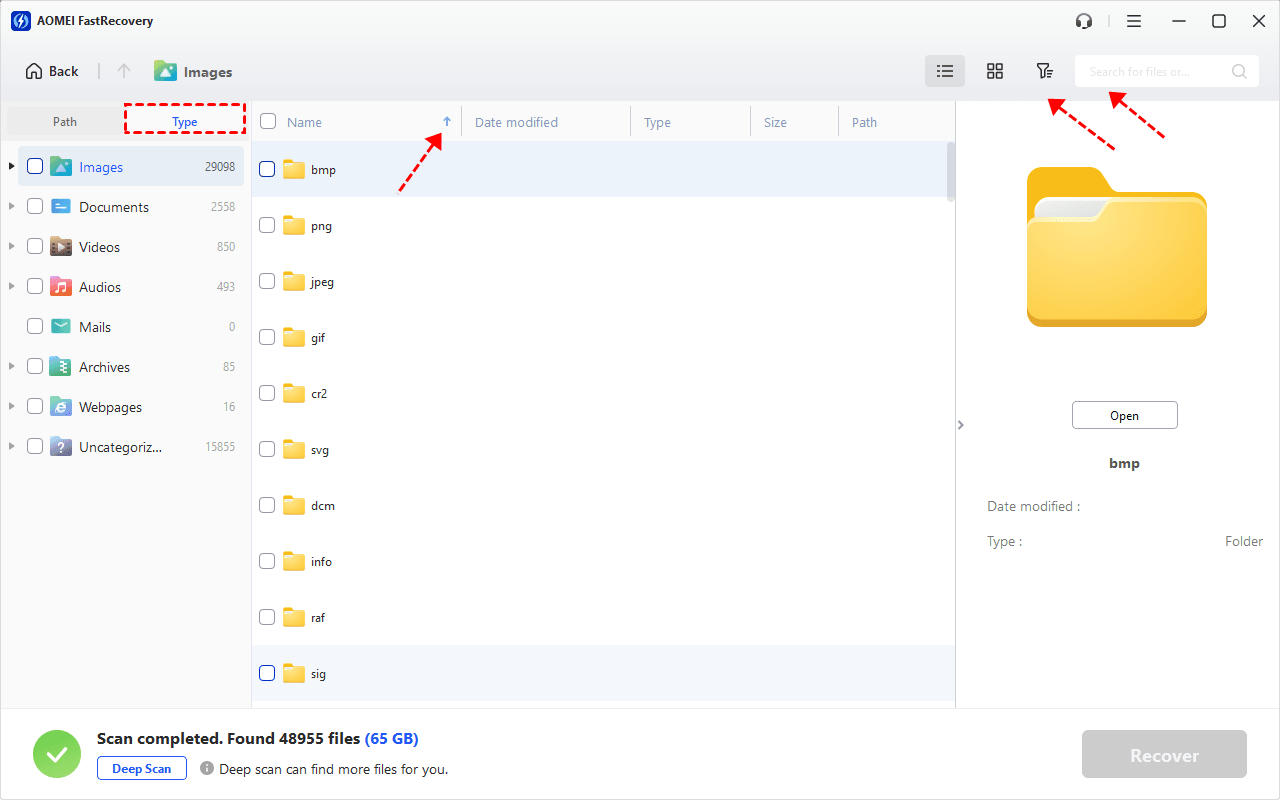Select the Type tab
Screen dimensions: 1280x800
click(x=185, y=122)
